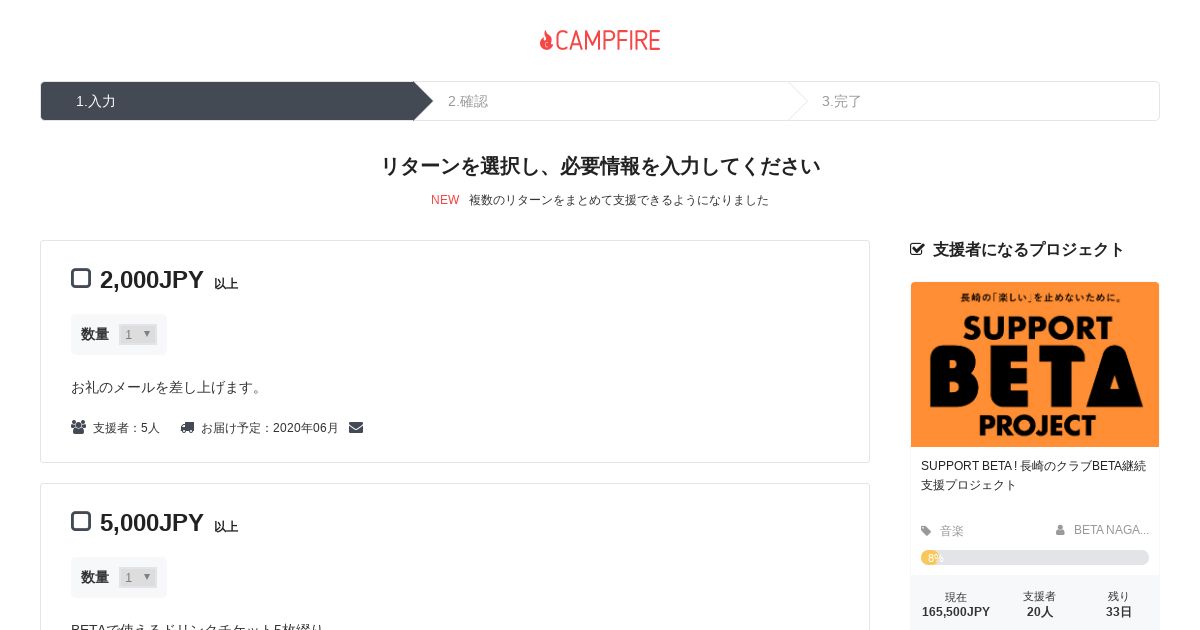Click the supporters people icon under 2,000JPY

(x=78, y=427)
